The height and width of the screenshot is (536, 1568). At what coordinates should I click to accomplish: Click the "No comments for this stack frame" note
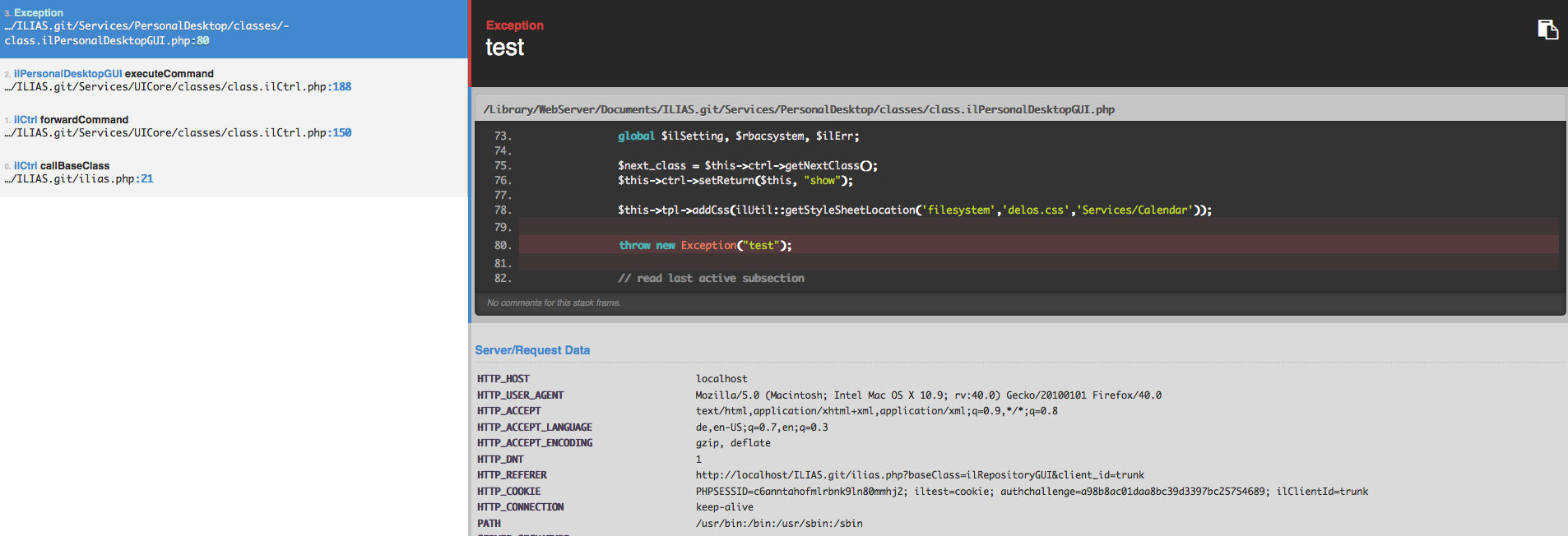click(x=554, y=303)
